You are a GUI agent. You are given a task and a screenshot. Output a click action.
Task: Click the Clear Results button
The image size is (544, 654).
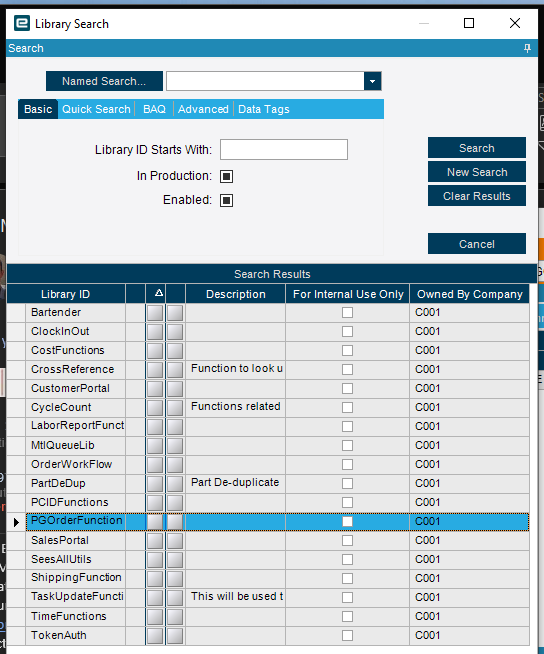click(x=477, y=196)
